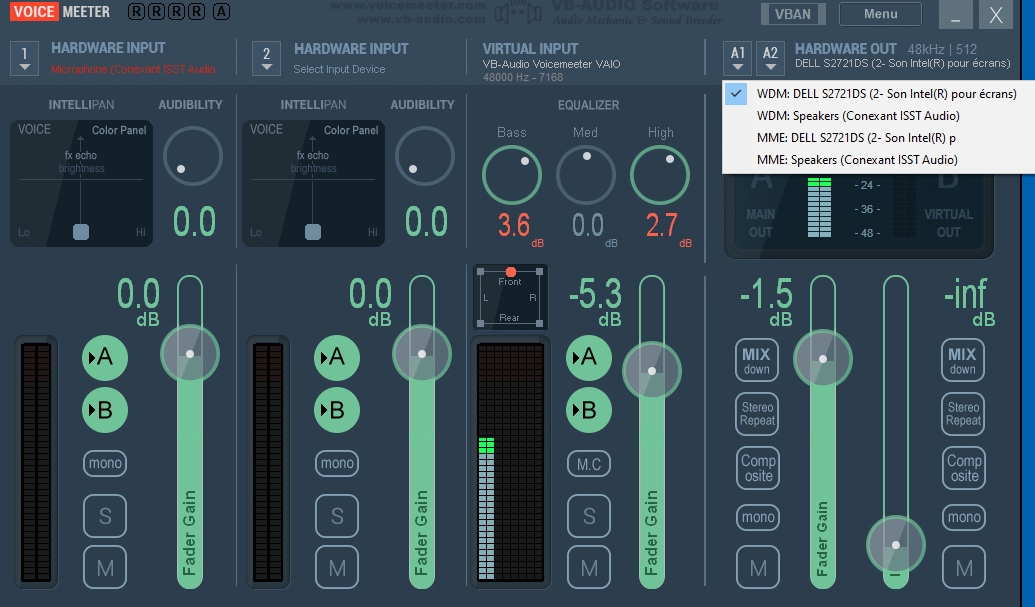Solo hardware input 1 strip
Image resolution: width=1035 pixels, height=607 pixels.
[x=105, y=516]
